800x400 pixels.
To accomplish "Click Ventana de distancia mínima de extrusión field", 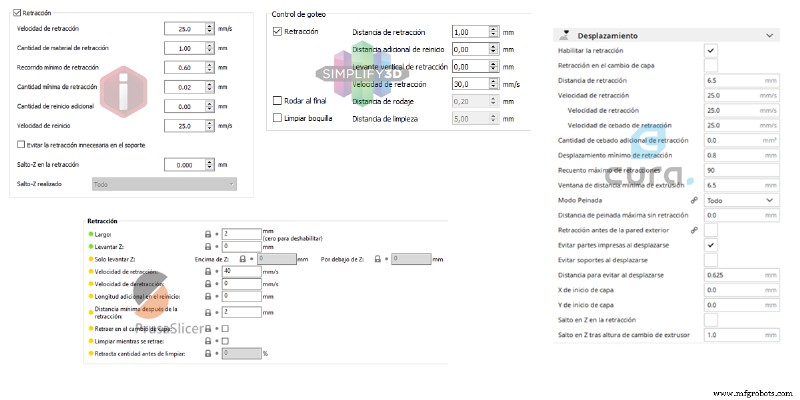I will [742, 185].
